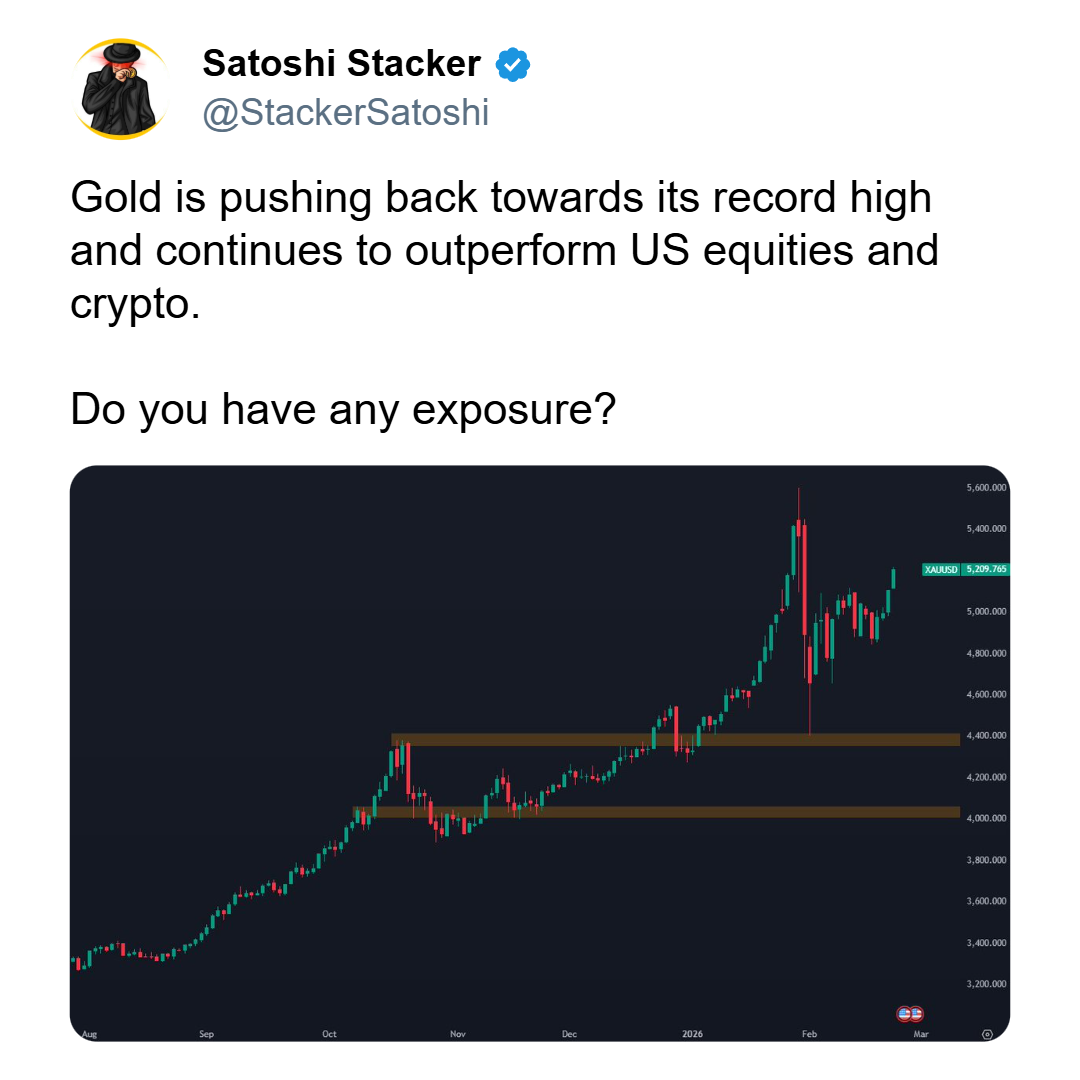Click the "Do you have any exposure?" text
1080x1080 pixels.
[x=341, y=408]
